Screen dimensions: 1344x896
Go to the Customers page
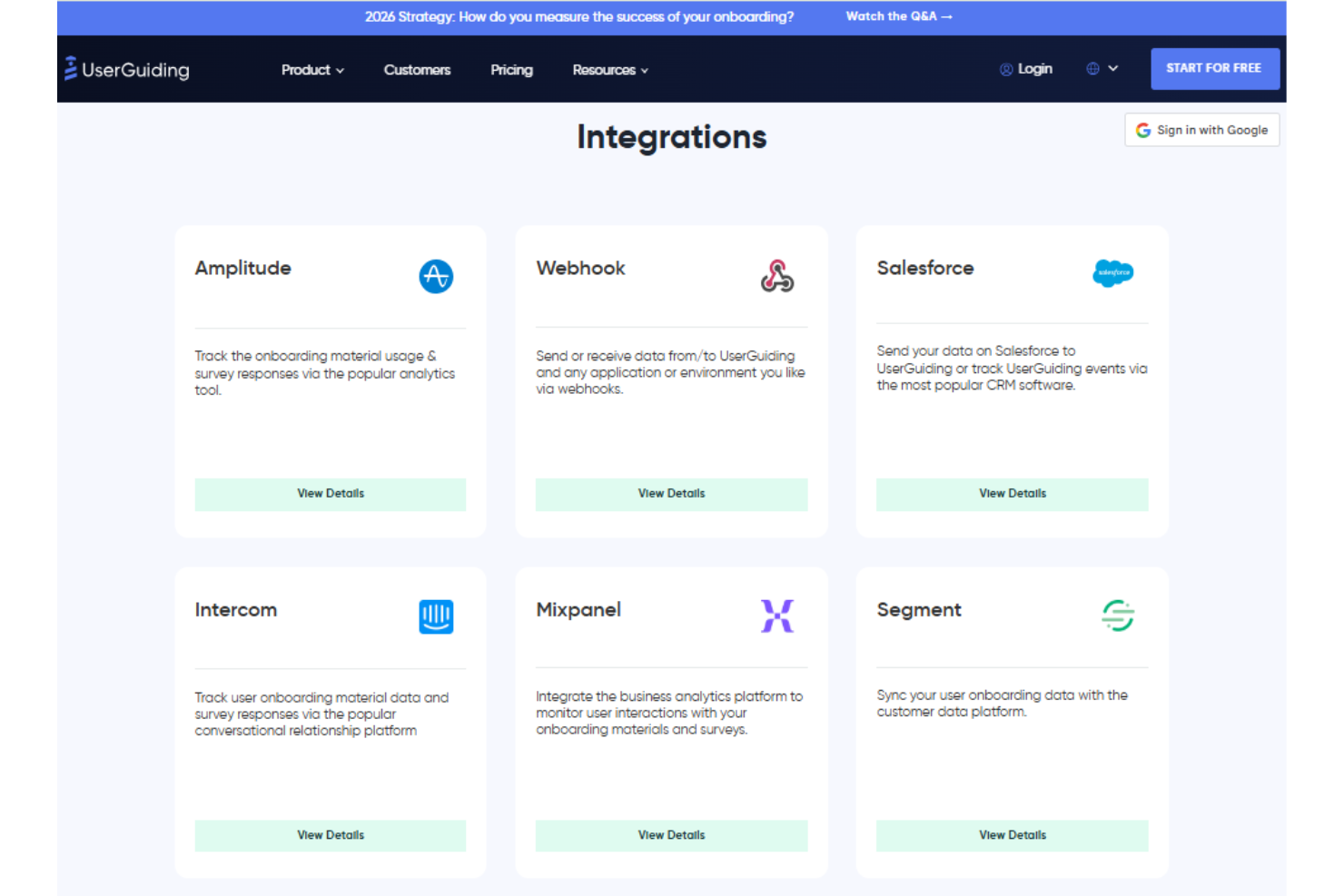point(417,70)
